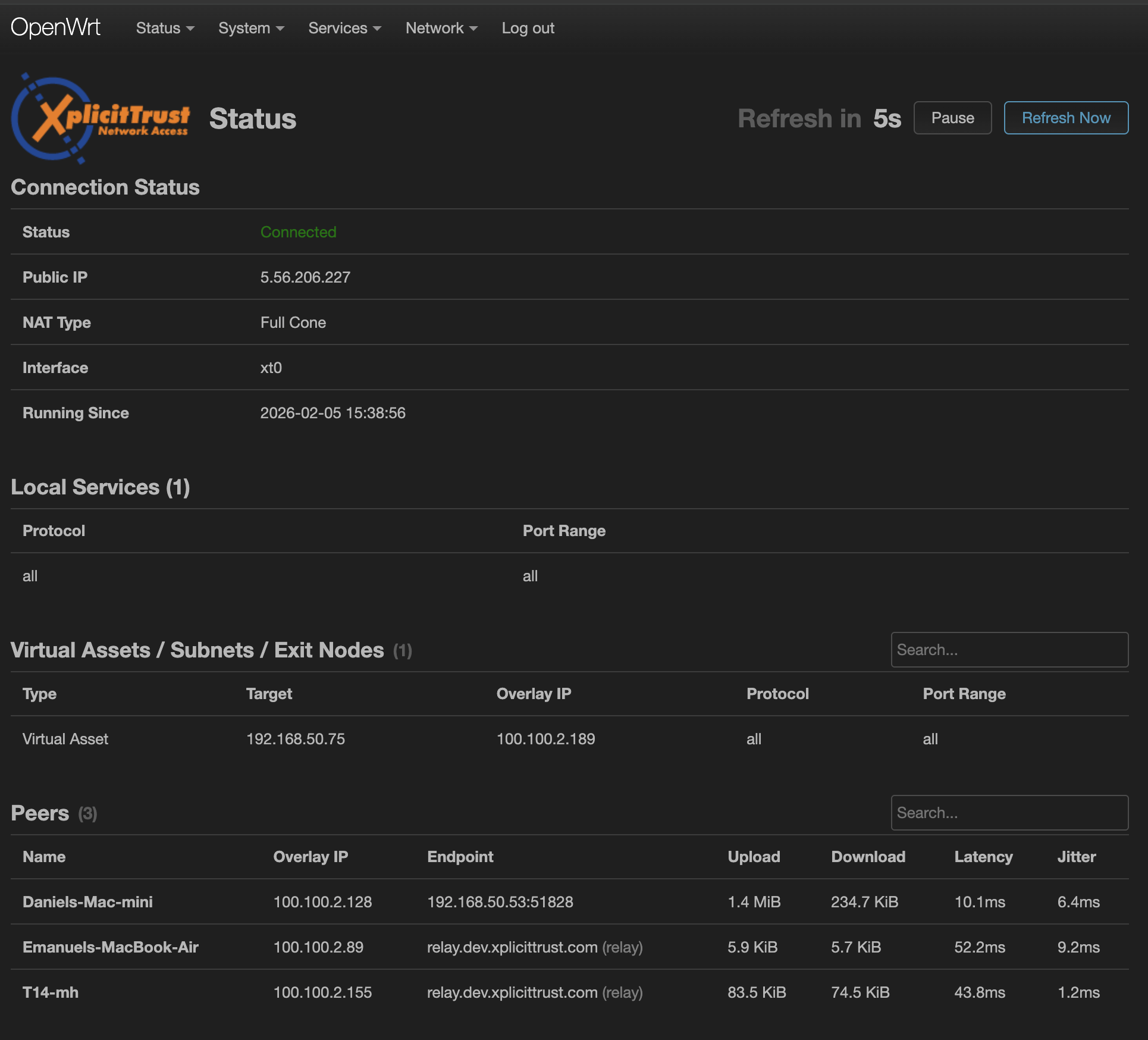
Task: Click the T14-mh peer entry
Action: (x=51, y=992)
